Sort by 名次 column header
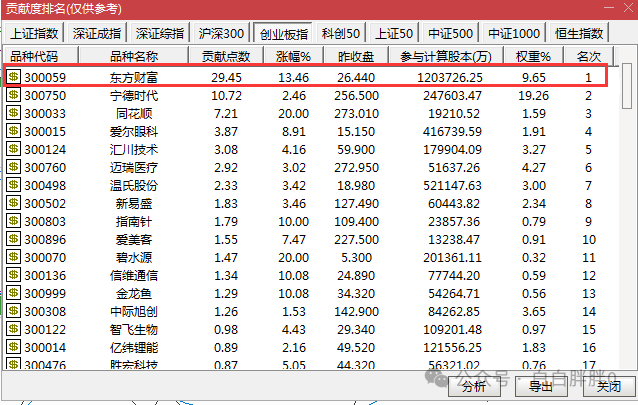The width and height of the screenshot is (638, 405). point(588,56)
